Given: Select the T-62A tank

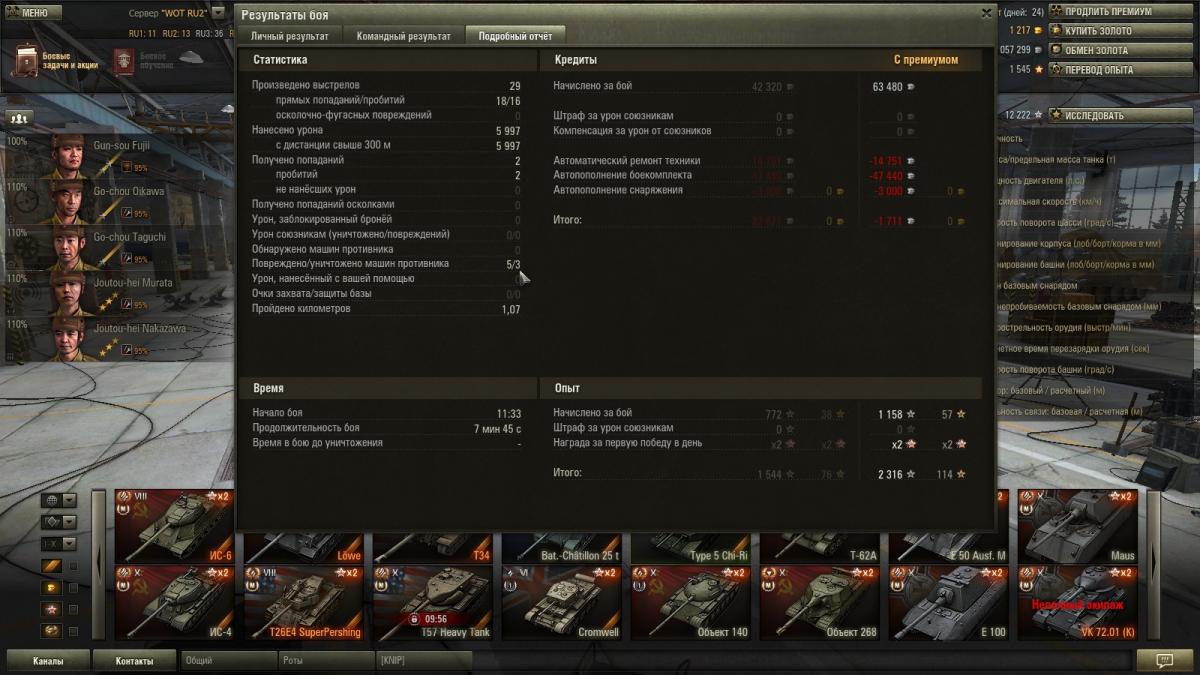Looking at the screenshot, I should click(820, 548).
